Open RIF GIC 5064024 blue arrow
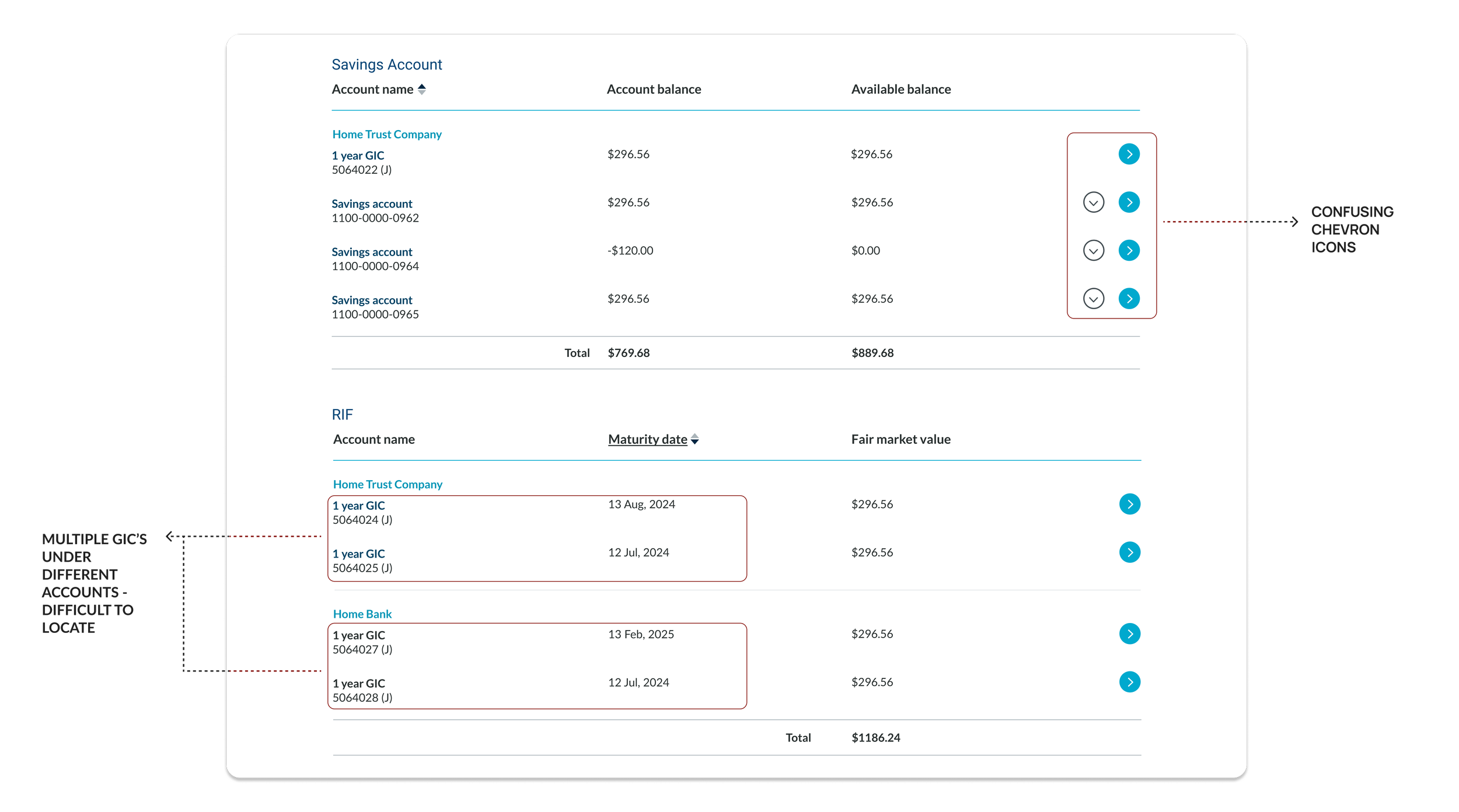Screen dimensions: 1459x812 [x=1129, y=504]
